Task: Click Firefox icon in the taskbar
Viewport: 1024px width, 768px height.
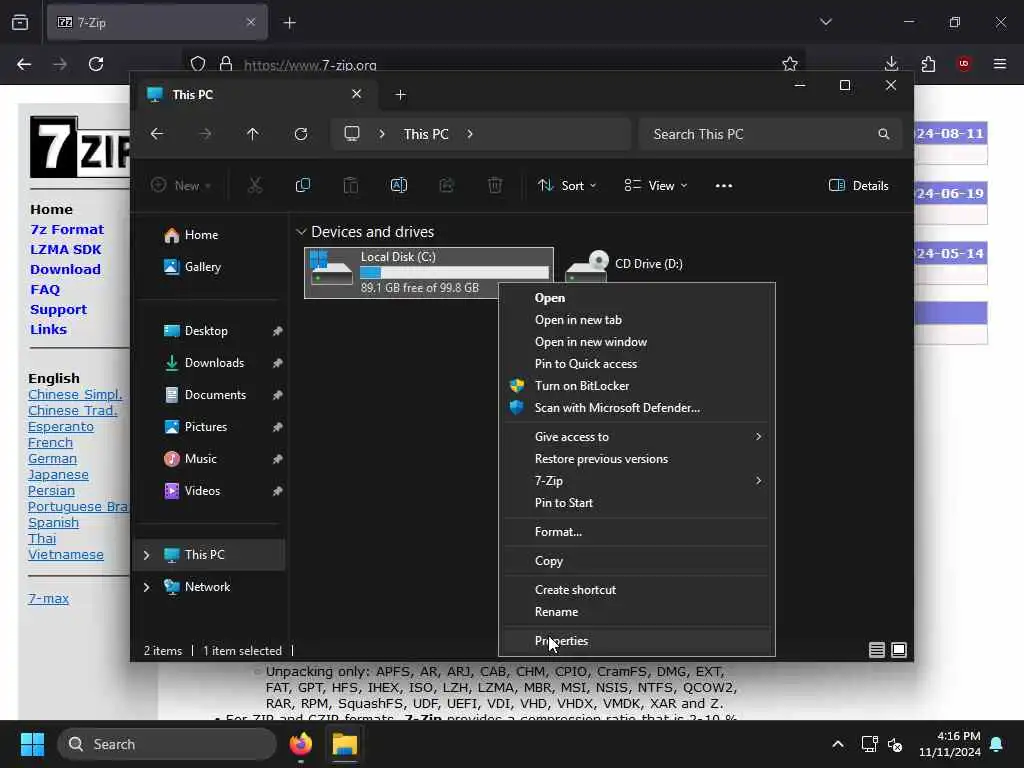Action: 301,744
